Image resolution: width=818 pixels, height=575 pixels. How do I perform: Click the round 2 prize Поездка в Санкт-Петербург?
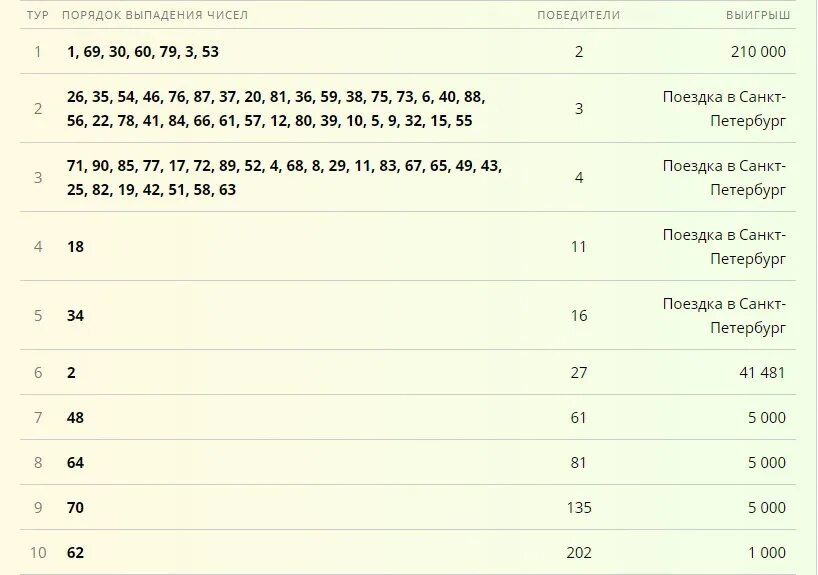pyautogui.click(x=724, y=109)
